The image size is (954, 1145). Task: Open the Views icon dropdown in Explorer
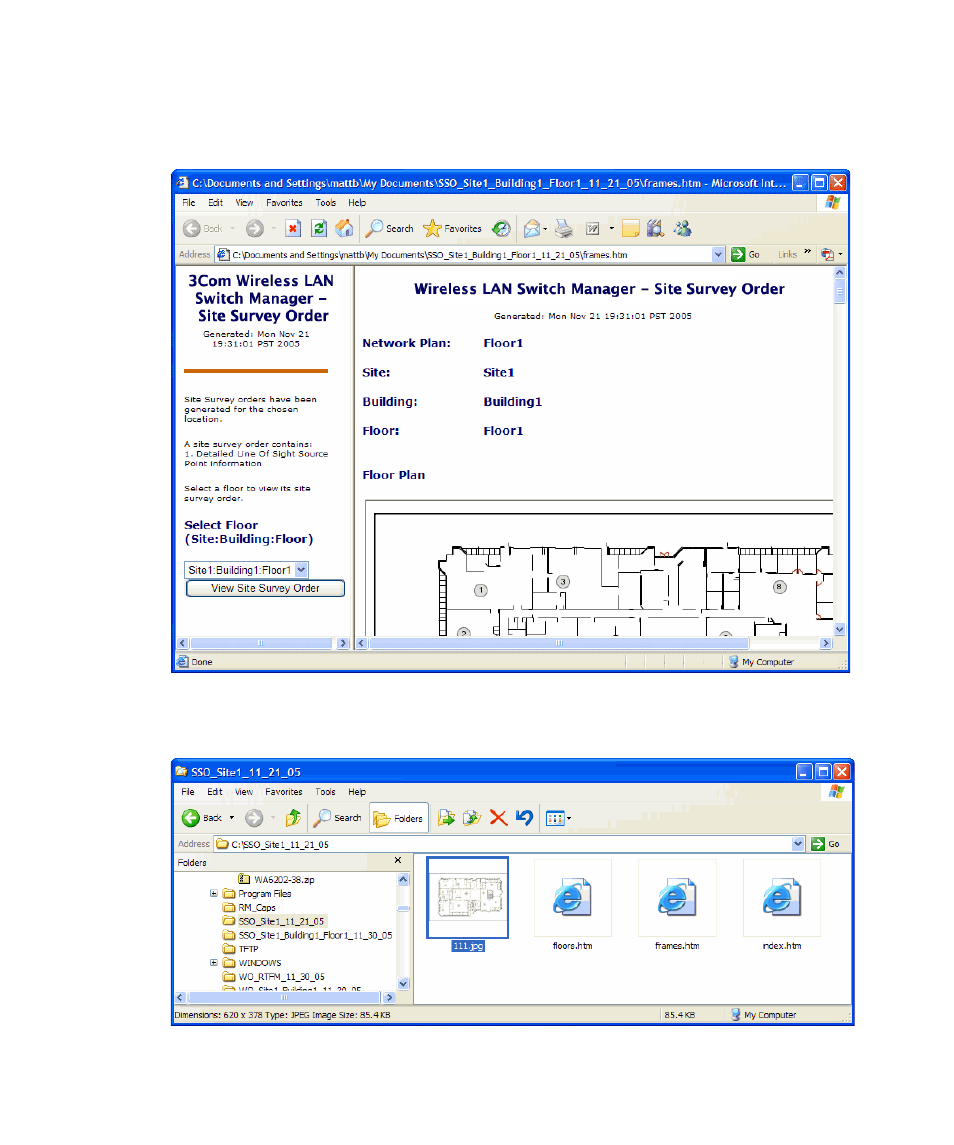pos(558,818)
